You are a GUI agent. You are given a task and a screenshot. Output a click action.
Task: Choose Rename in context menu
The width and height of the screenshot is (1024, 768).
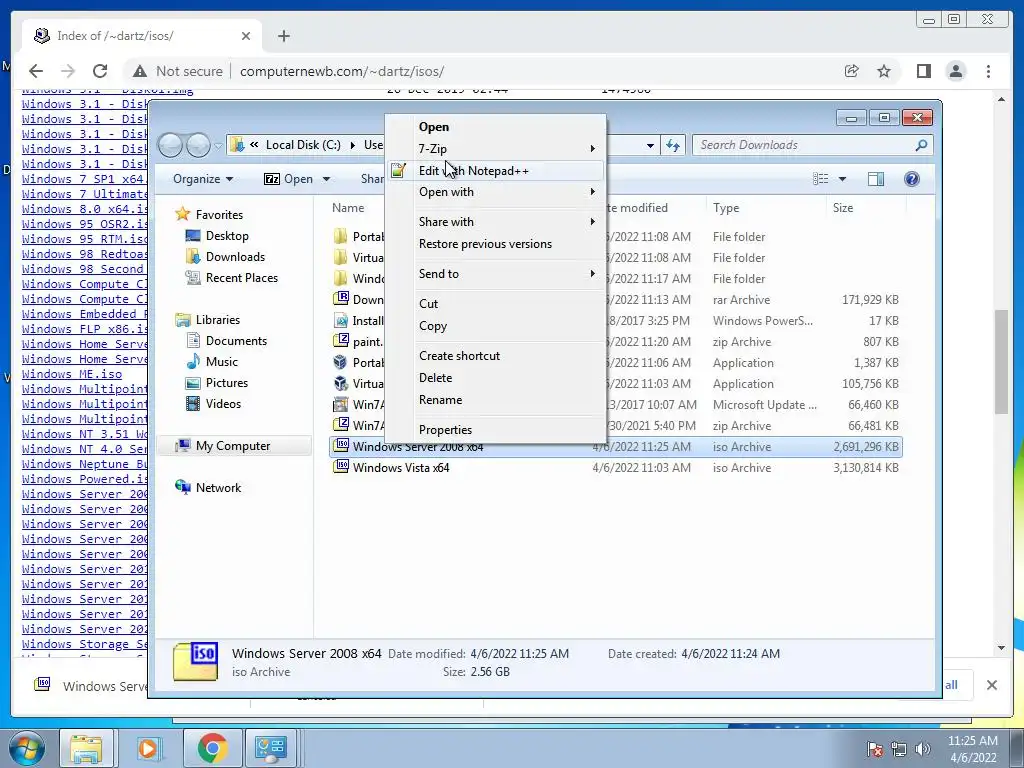tap(495, 400)
